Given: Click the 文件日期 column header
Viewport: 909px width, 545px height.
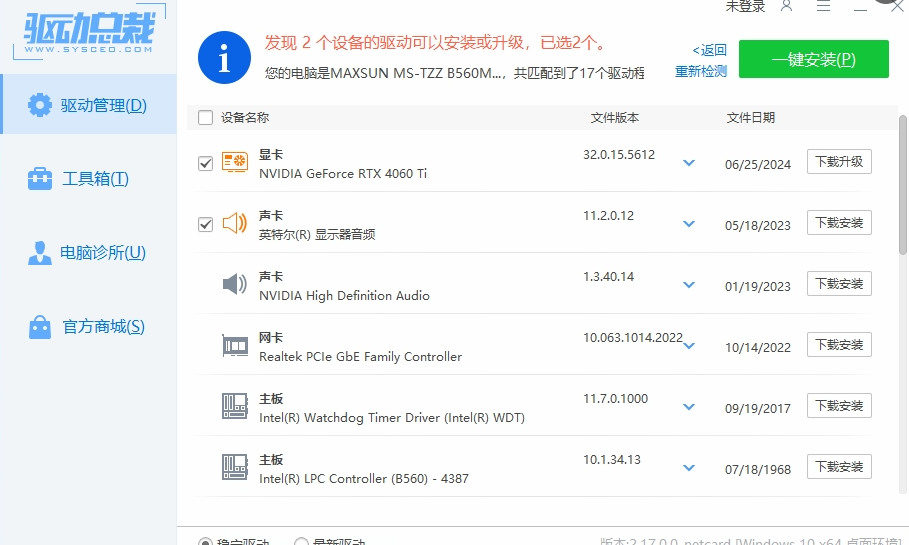Looking at the screenshot, I should (x=751, y=118).
